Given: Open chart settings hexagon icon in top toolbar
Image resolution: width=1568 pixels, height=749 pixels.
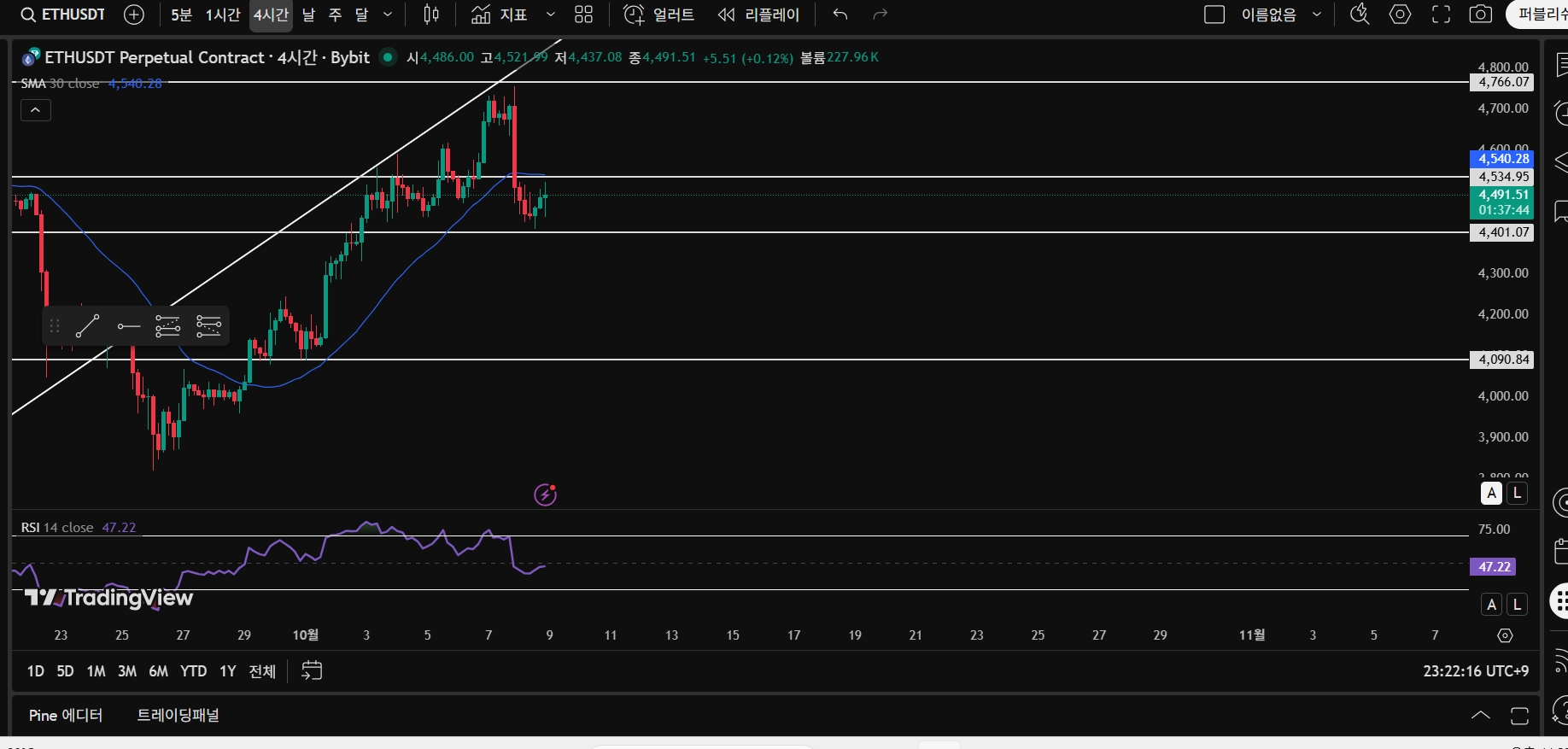Looking at the screenshot, I should pyautogui.click(x=1401, y=15).
